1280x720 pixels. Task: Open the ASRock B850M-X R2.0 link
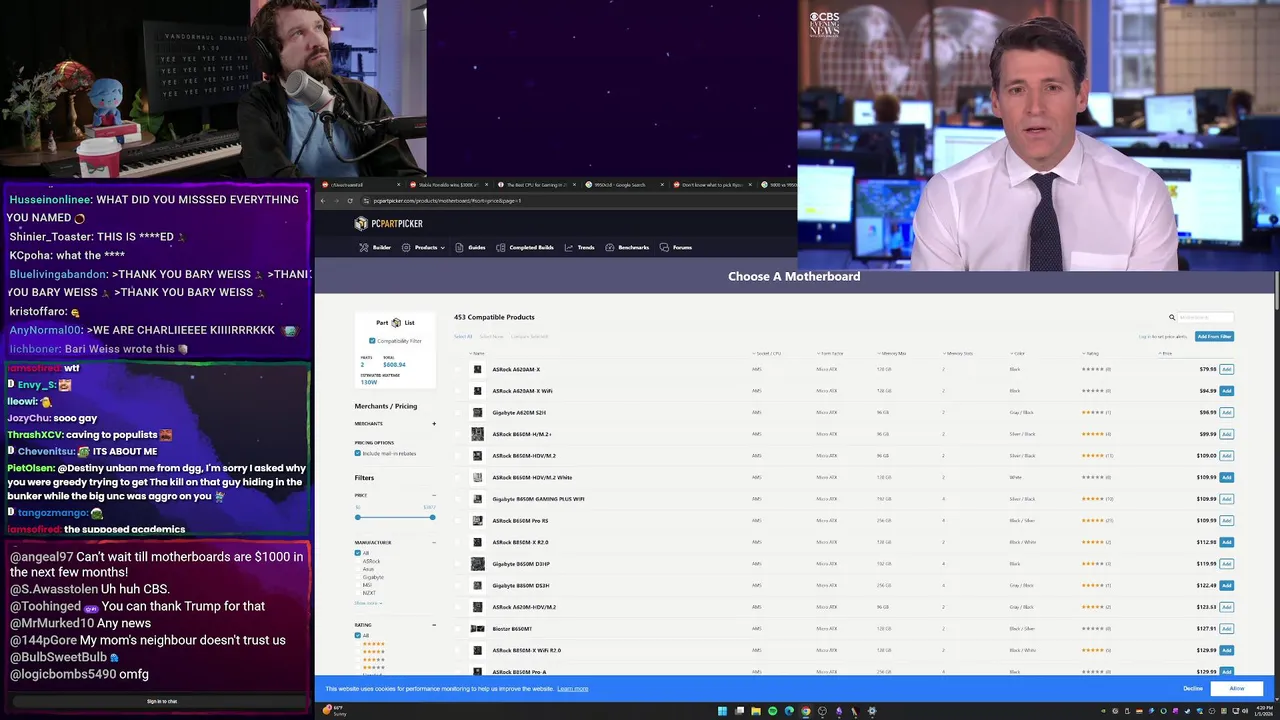(520, 542)
